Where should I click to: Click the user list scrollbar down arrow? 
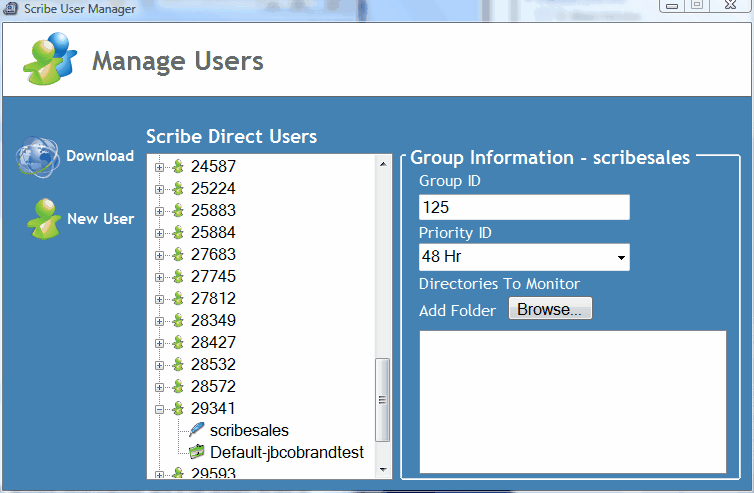[x=383, y=469]
